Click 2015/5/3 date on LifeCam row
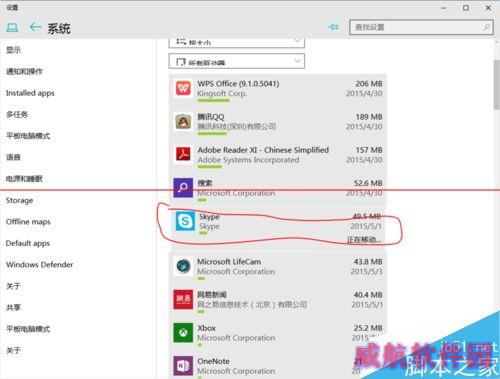The image size is (500, 379). 366,271
